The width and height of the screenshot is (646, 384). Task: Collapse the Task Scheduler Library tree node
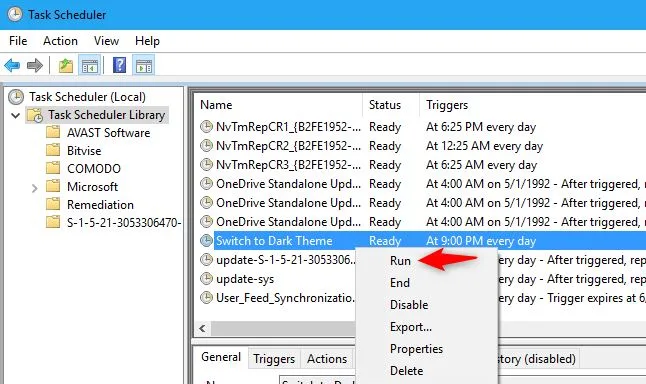click(16, 115)
